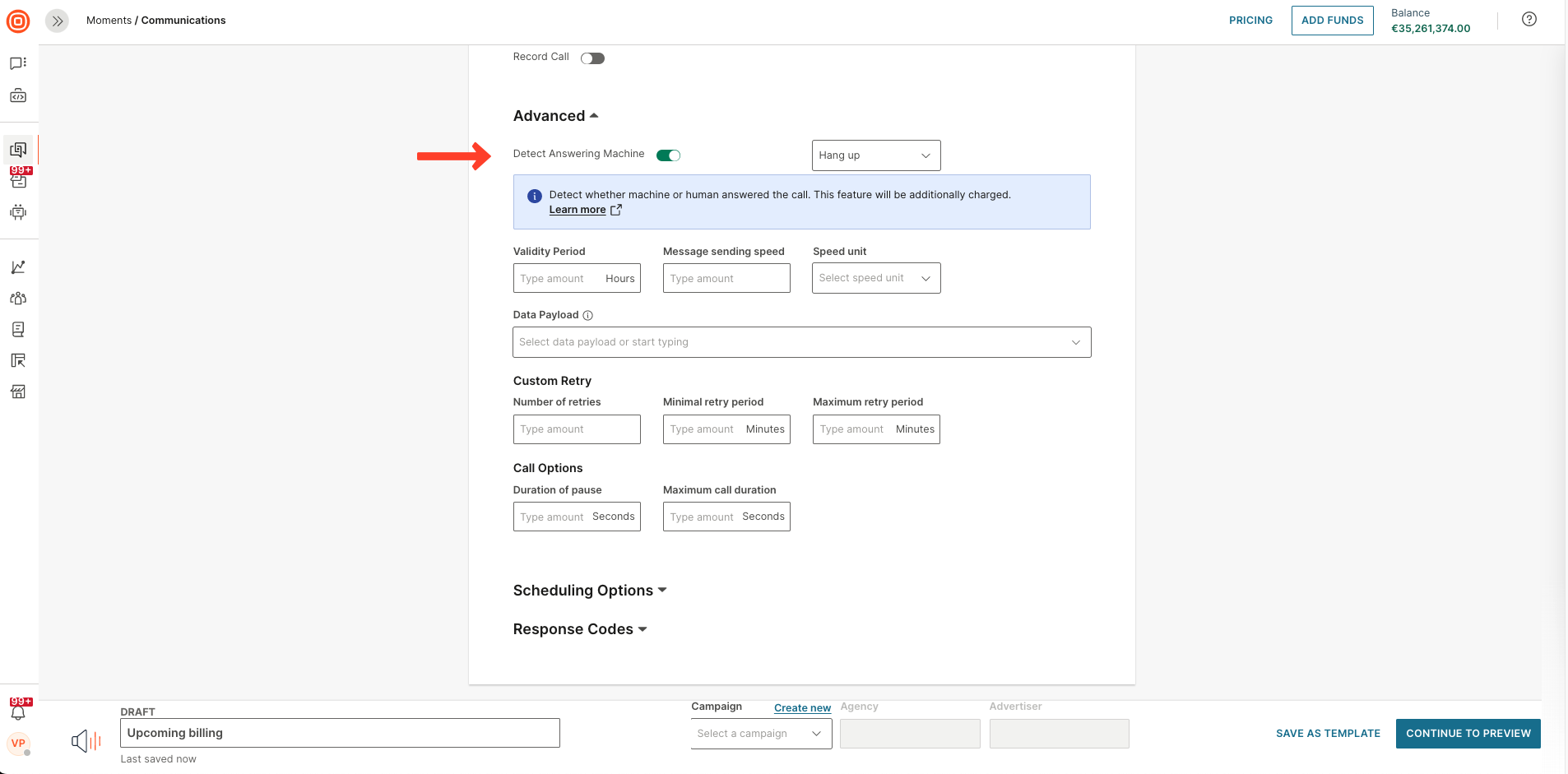Disable the Detect Answering Machine toggle
The image size is (1568, 774).
tap(668, 155)
